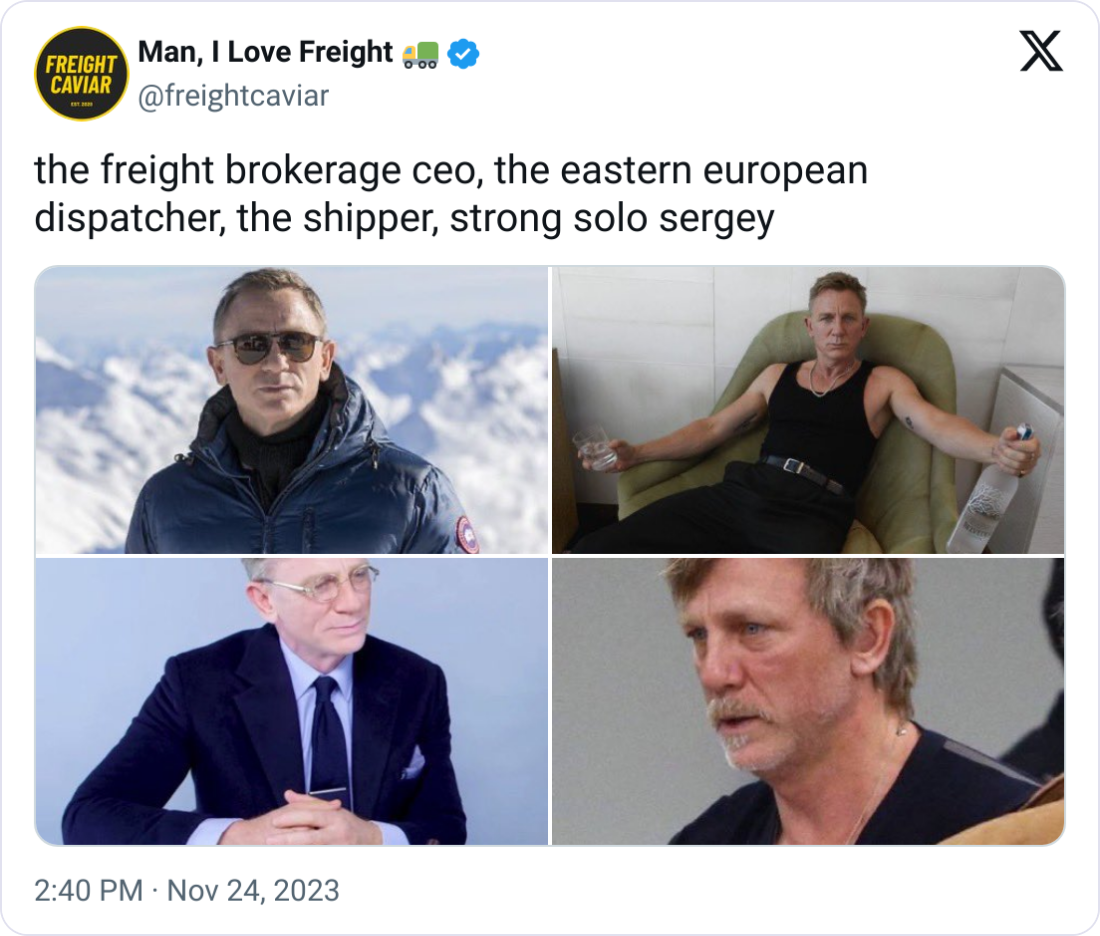Open the Man, I Love Freight display name
The height and width of the screenshot is (936, 1100).
pyautogui.click(x=265, y=52)
